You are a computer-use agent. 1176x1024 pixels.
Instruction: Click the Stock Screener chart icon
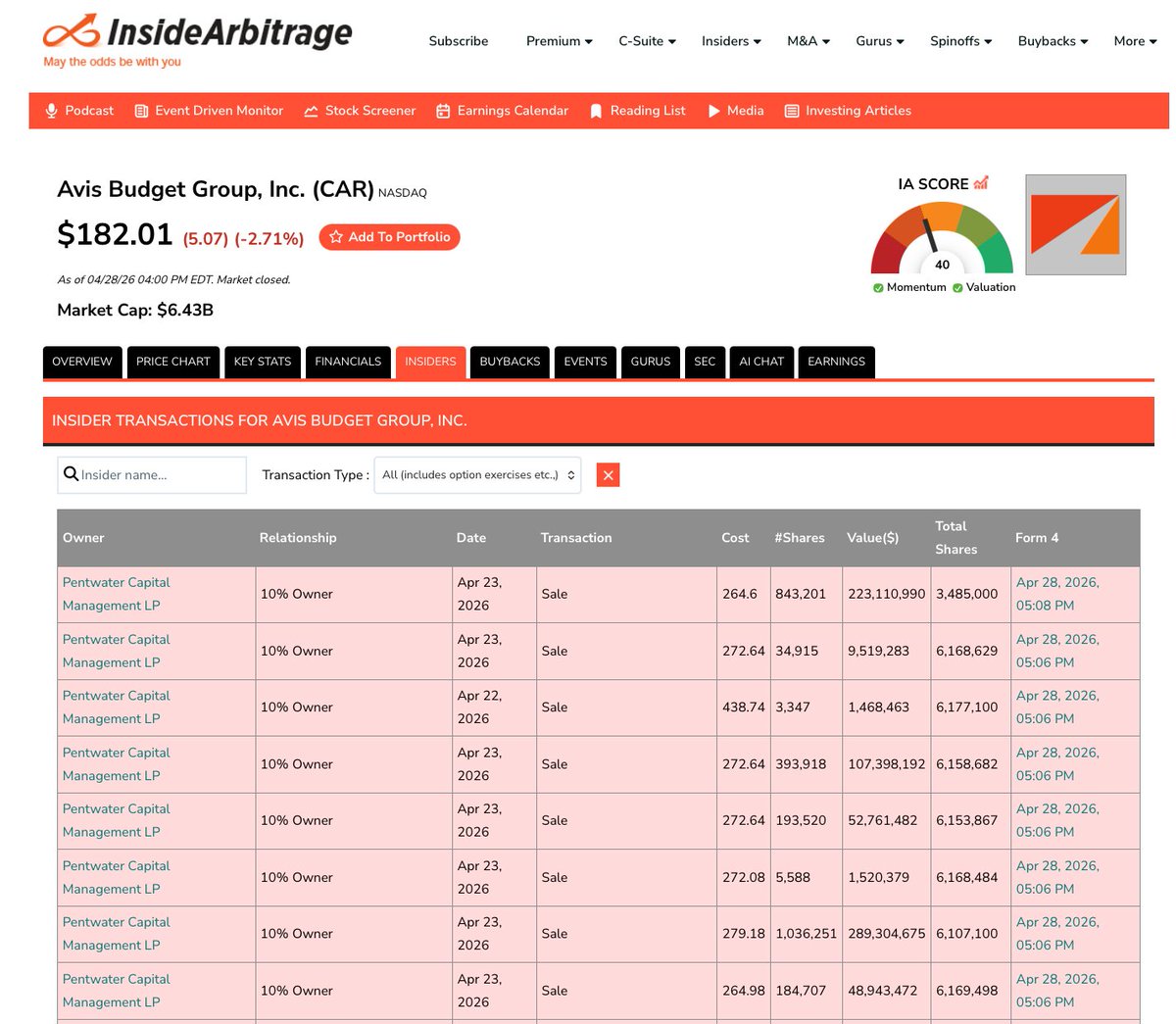point(311,111)
